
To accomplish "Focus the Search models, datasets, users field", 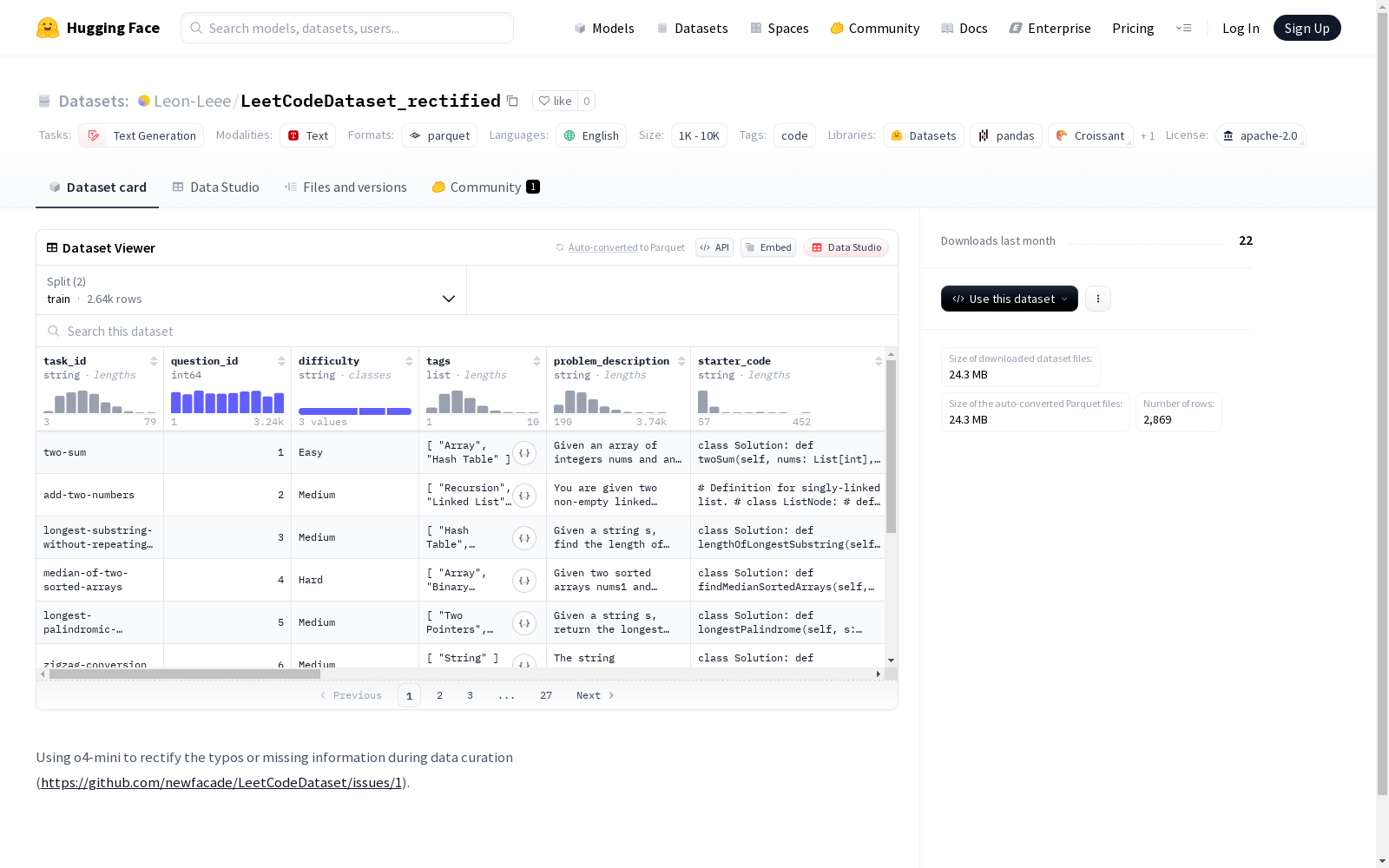I will click(347, 28).
